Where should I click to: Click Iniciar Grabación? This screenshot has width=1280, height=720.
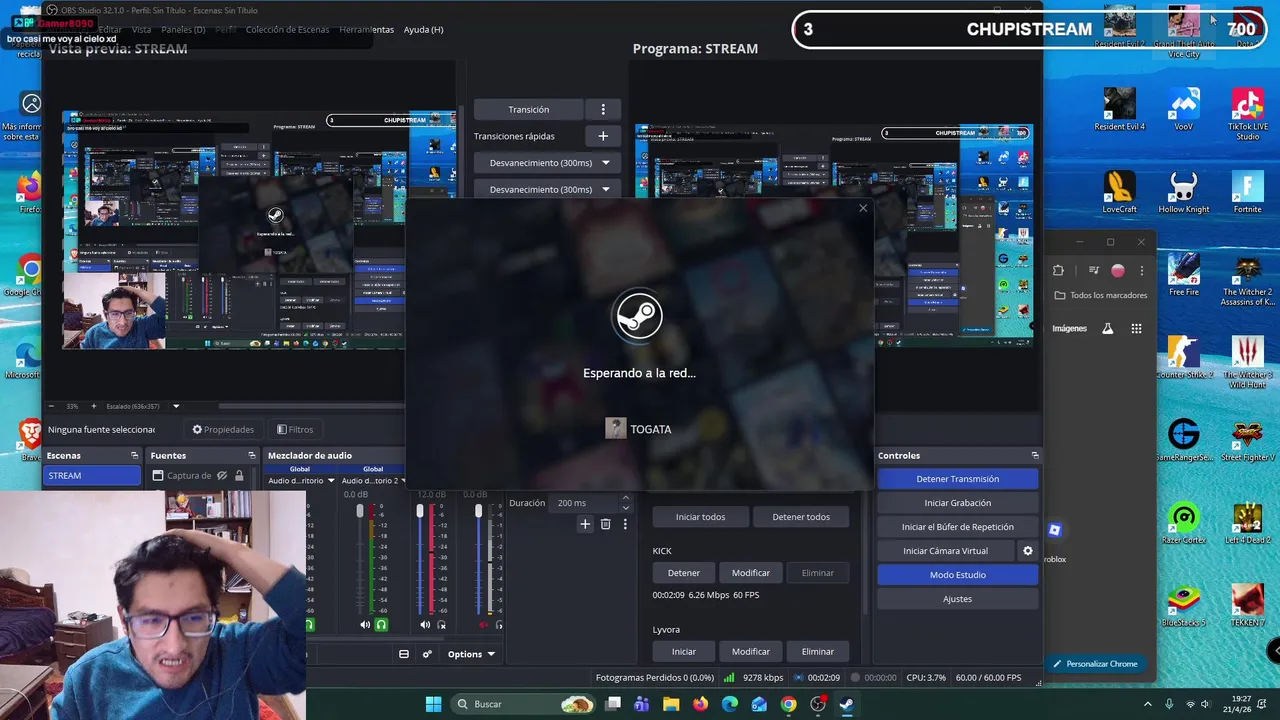tap(958, 503)
